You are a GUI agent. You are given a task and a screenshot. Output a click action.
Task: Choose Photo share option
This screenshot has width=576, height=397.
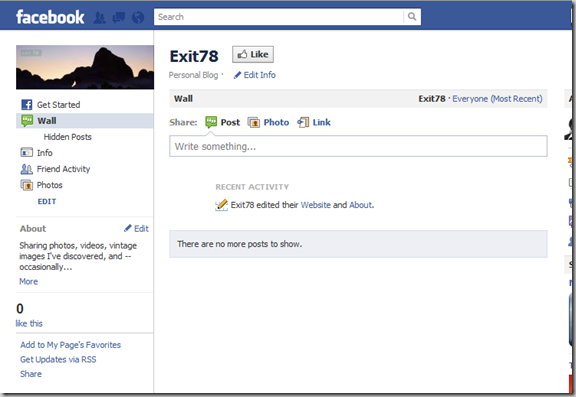click(276, 122)
